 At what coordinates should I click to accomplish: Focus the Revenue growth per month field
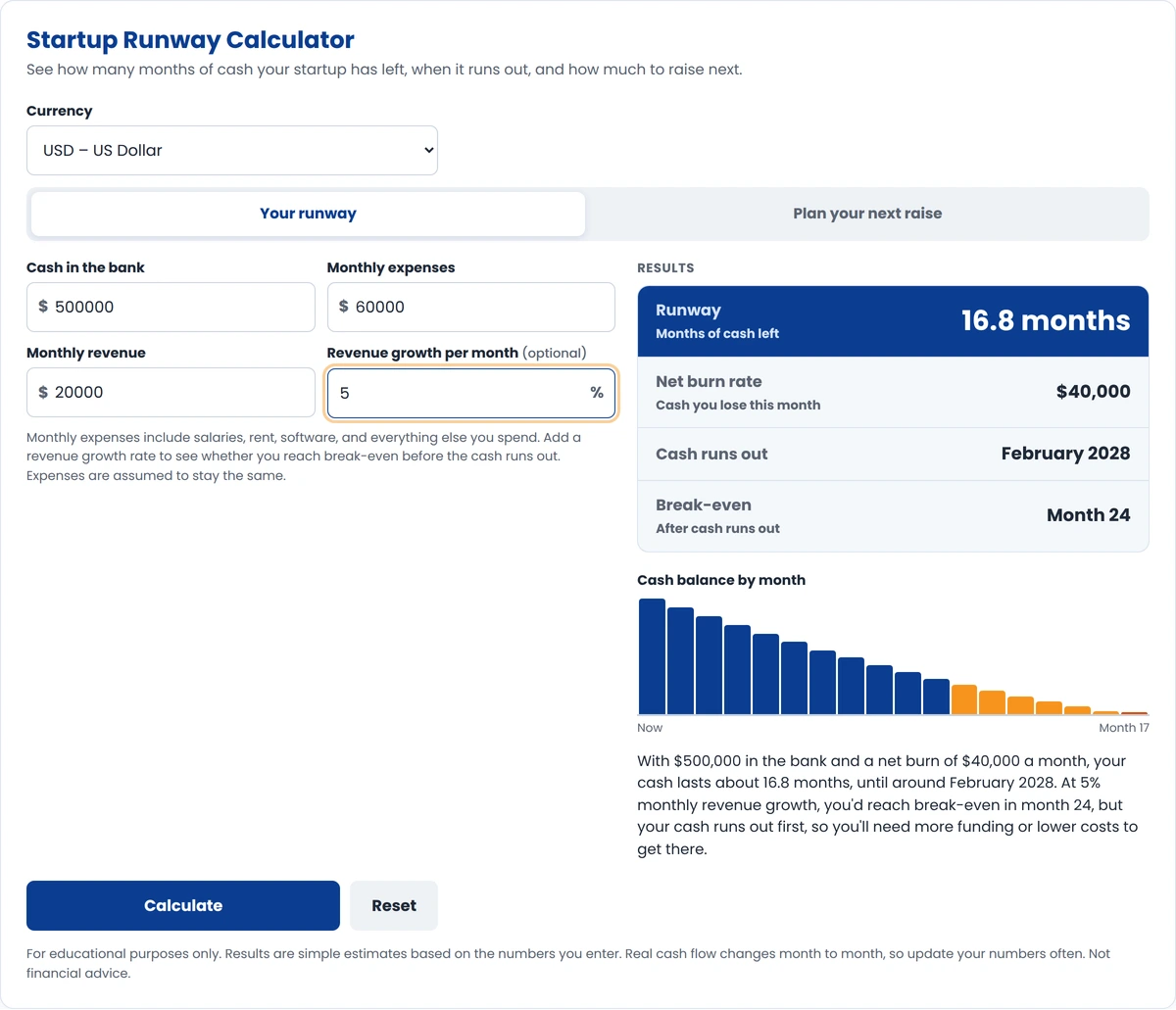[x=470, y=393]
